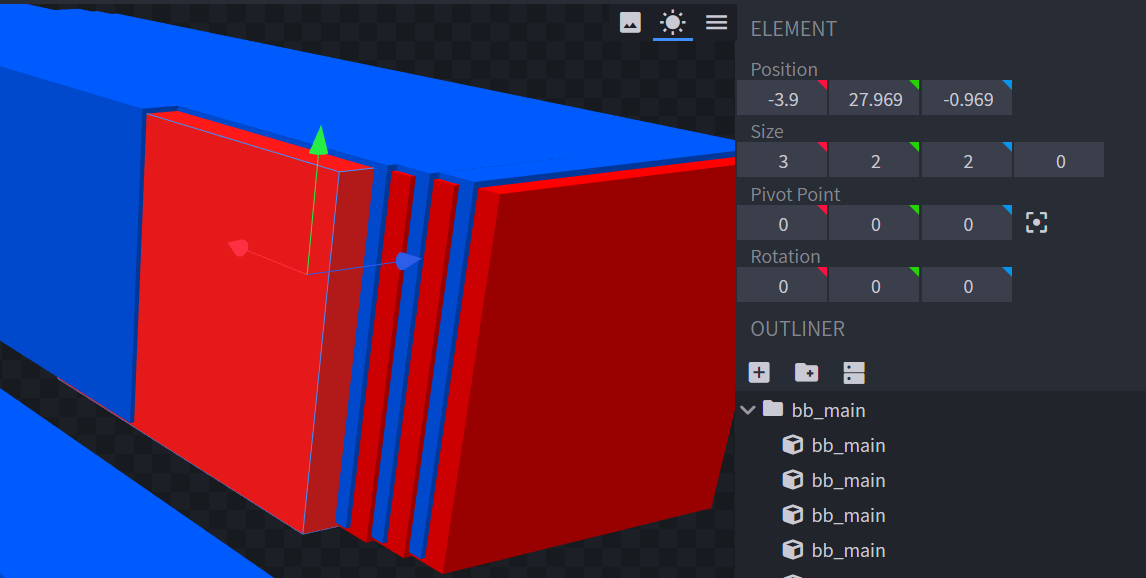Image resolution: width=1146 pixels, height=578 pixels.
Task: Click the cube icon of the second bb_main element
Action: [792, 480]
